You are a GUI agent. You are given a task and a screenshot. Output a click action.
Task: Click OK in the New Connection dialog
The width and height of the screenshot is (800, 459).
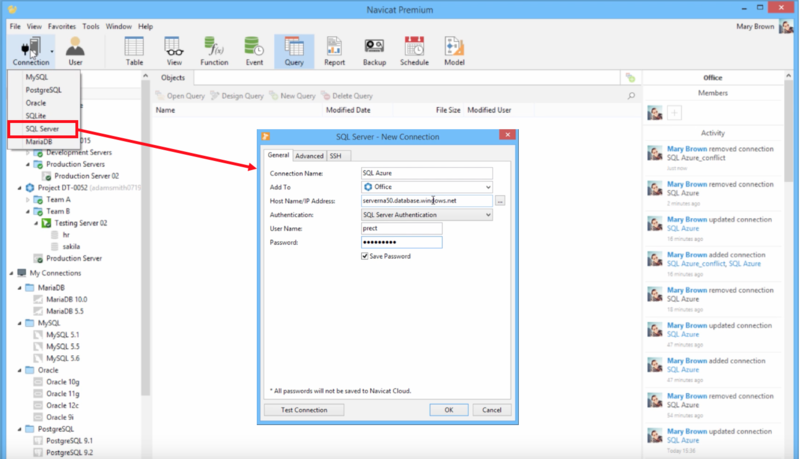[448, 410]
